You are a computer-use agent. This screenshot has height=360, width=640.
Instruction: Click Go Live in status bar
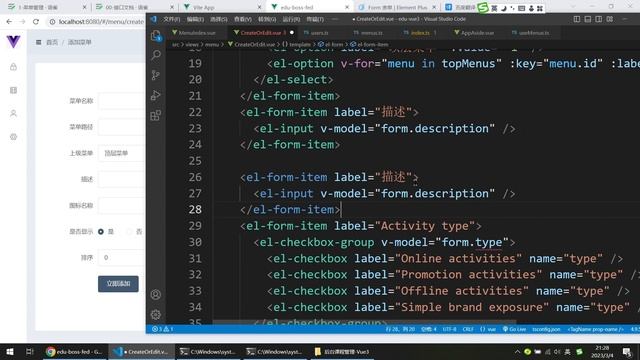[x=514, y=329]
